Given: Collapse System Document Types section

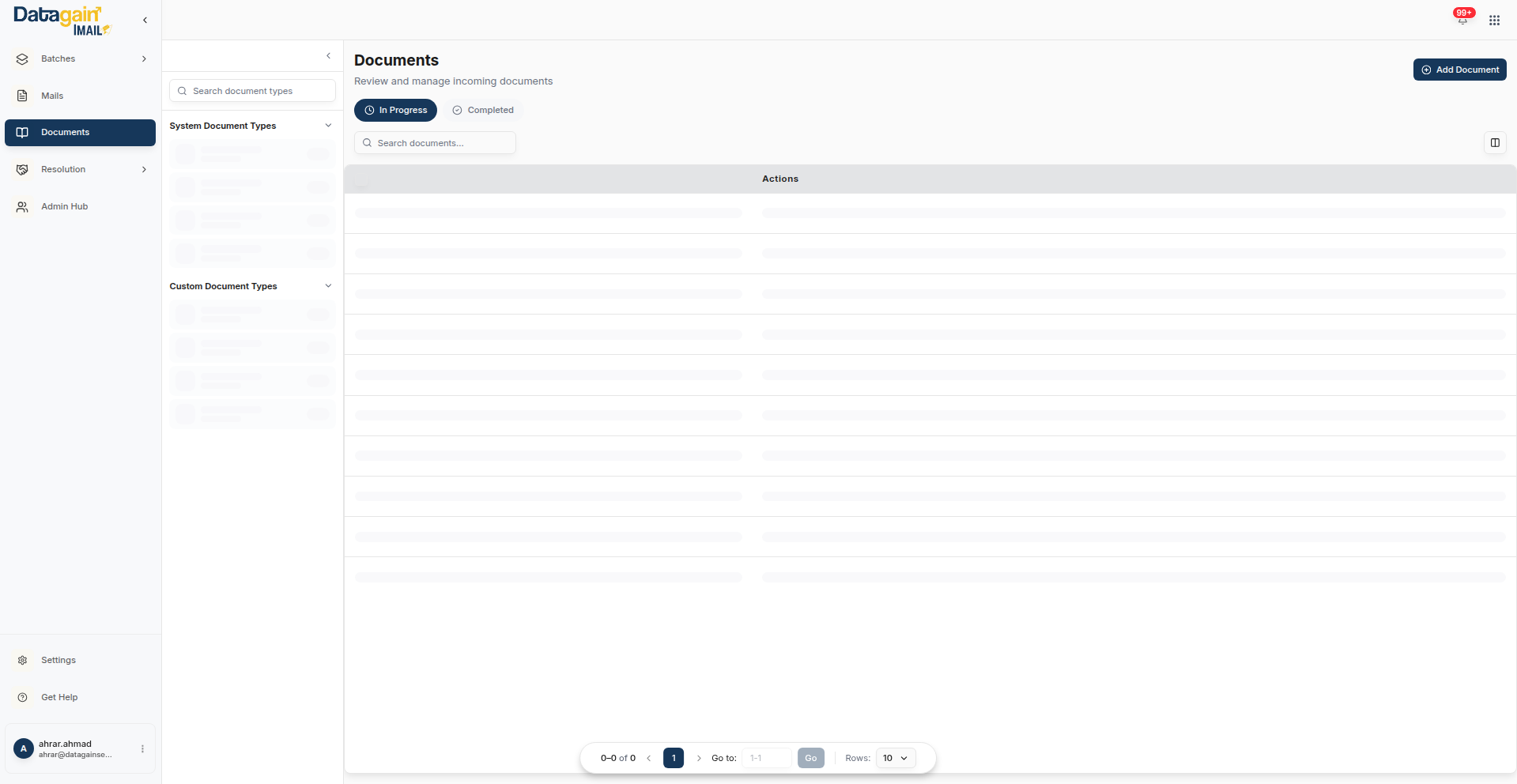Looking at the screenshot, I should tap(329, 126).
